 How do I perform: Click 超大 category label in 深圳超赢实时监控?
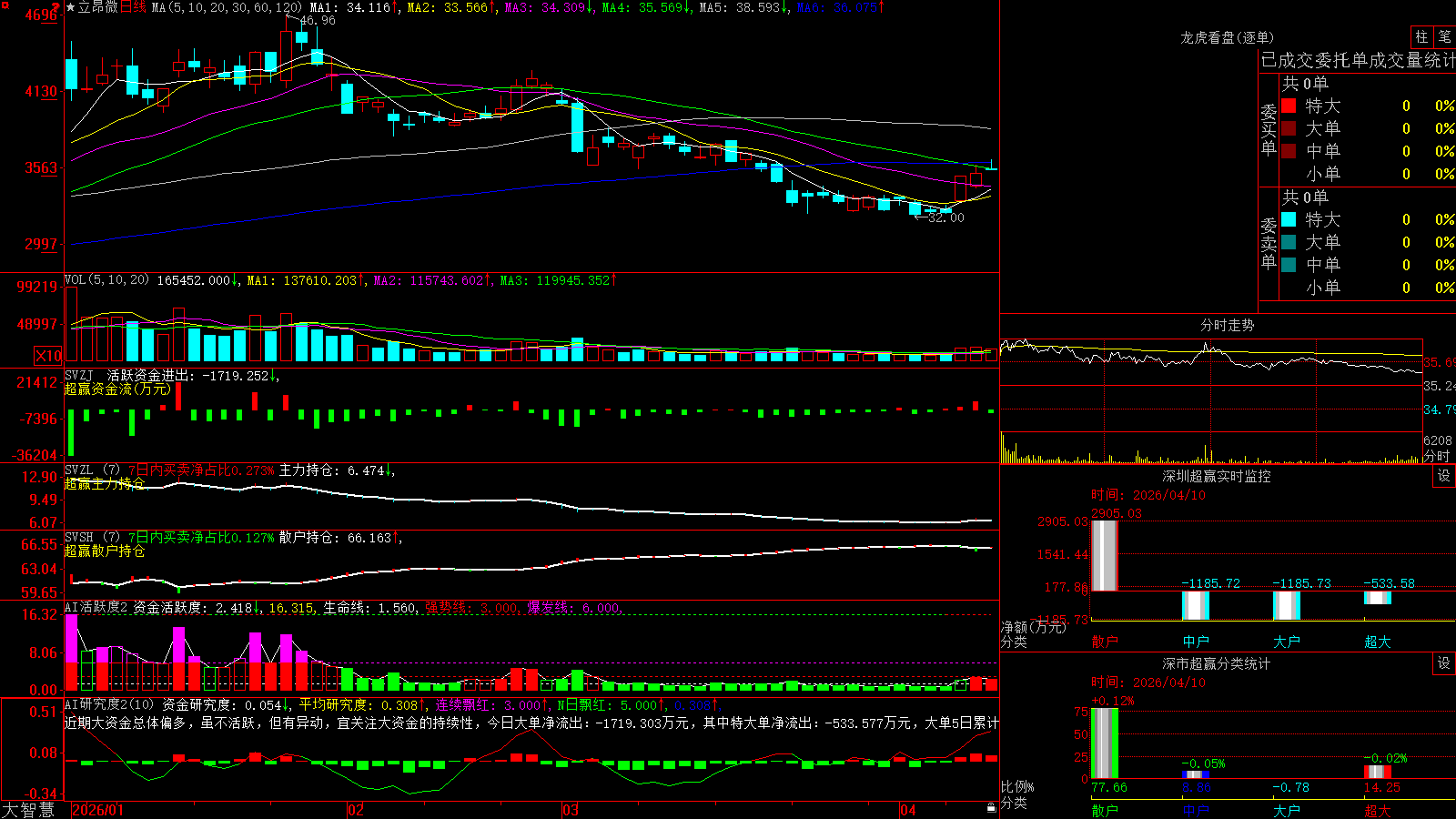click(1378, 642)
